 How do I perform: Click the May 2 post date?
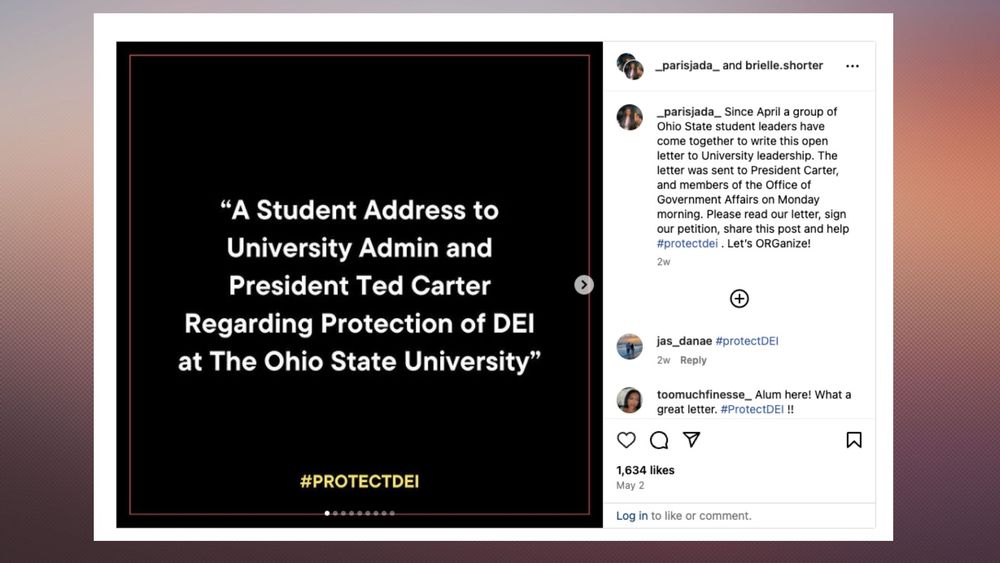pos(630,485)
